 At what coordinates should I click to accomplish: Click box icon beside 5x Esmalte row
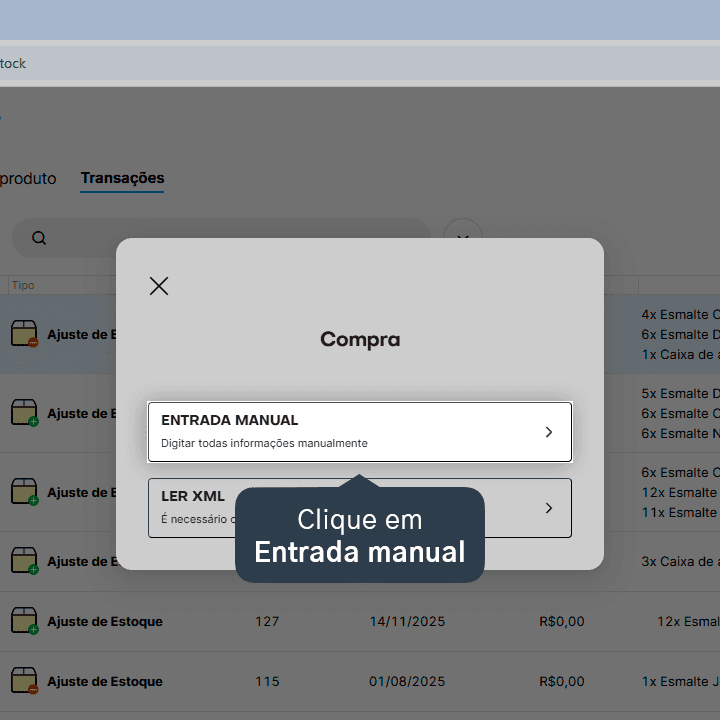pos(24,413)
